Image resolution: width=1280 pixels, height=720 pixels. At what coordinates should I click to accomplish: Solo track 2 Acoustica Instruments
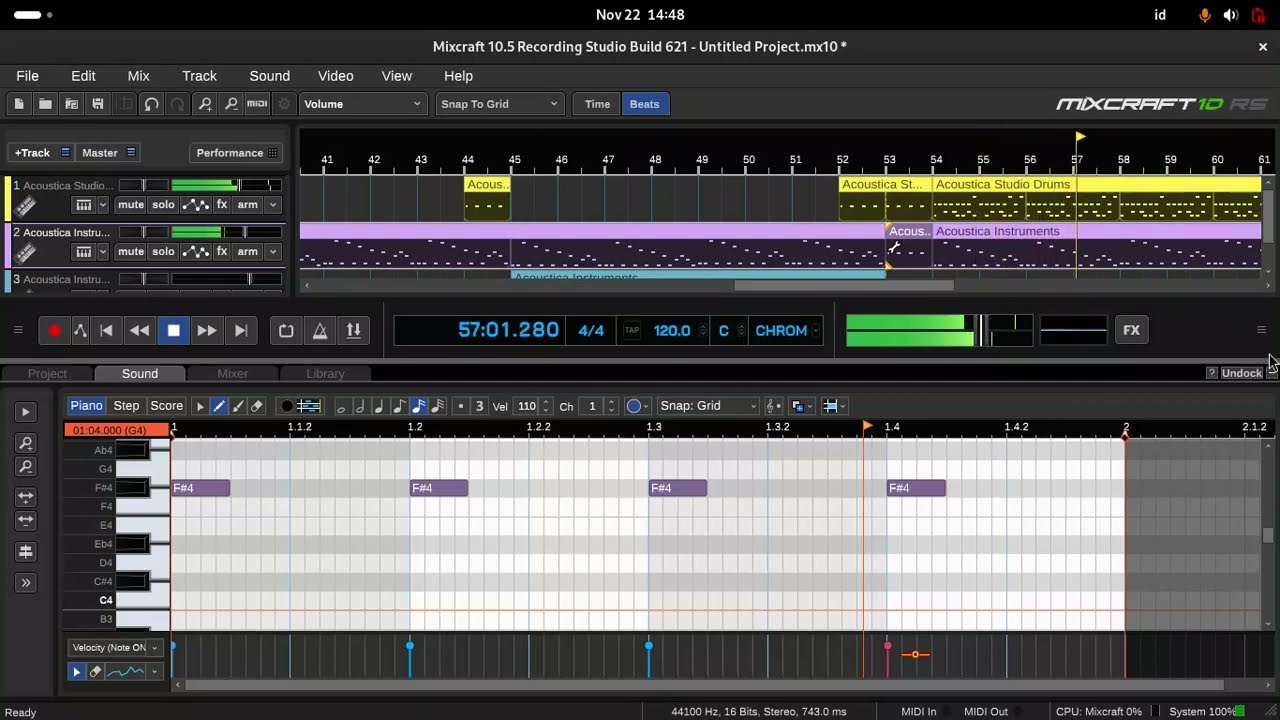pyautogui.click(x=163, y=252)
